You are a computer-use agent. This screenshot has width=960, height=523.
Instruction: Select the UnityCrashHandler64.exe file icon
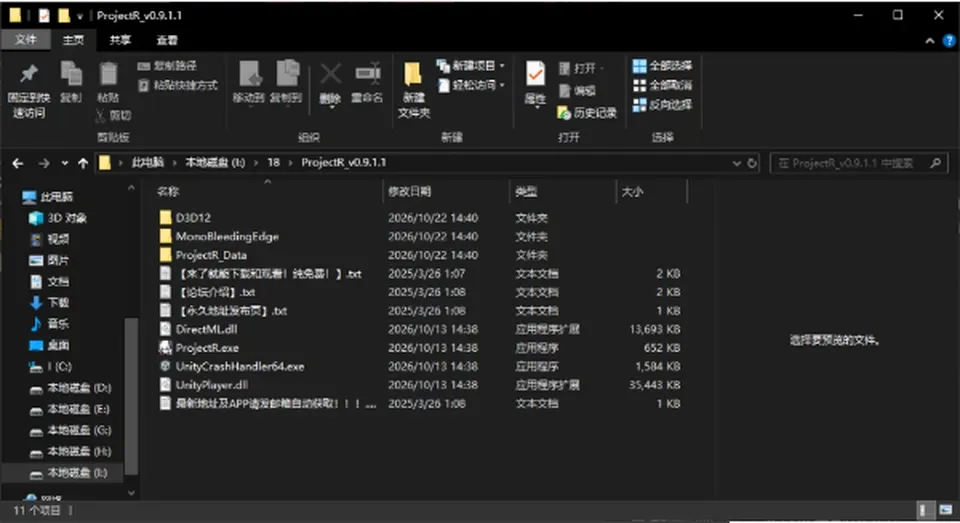[x=165, y=366]
